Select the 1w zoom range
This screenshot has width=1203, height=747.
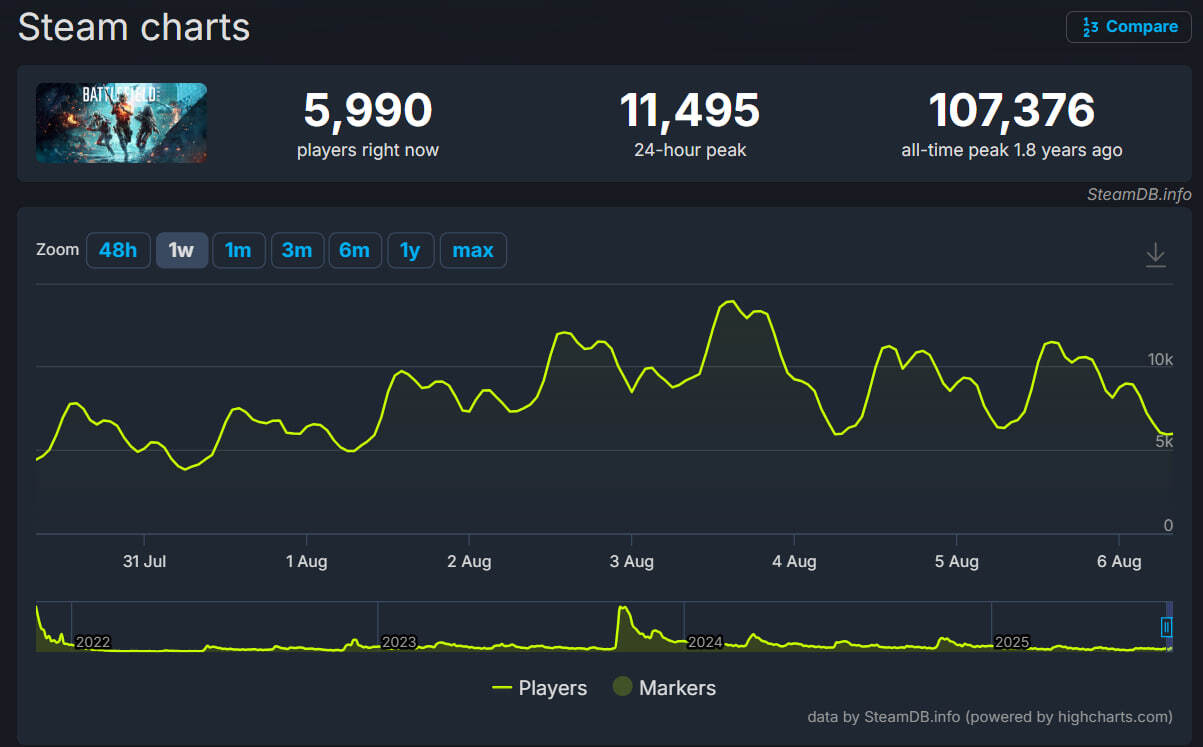[x=181, y=250]
